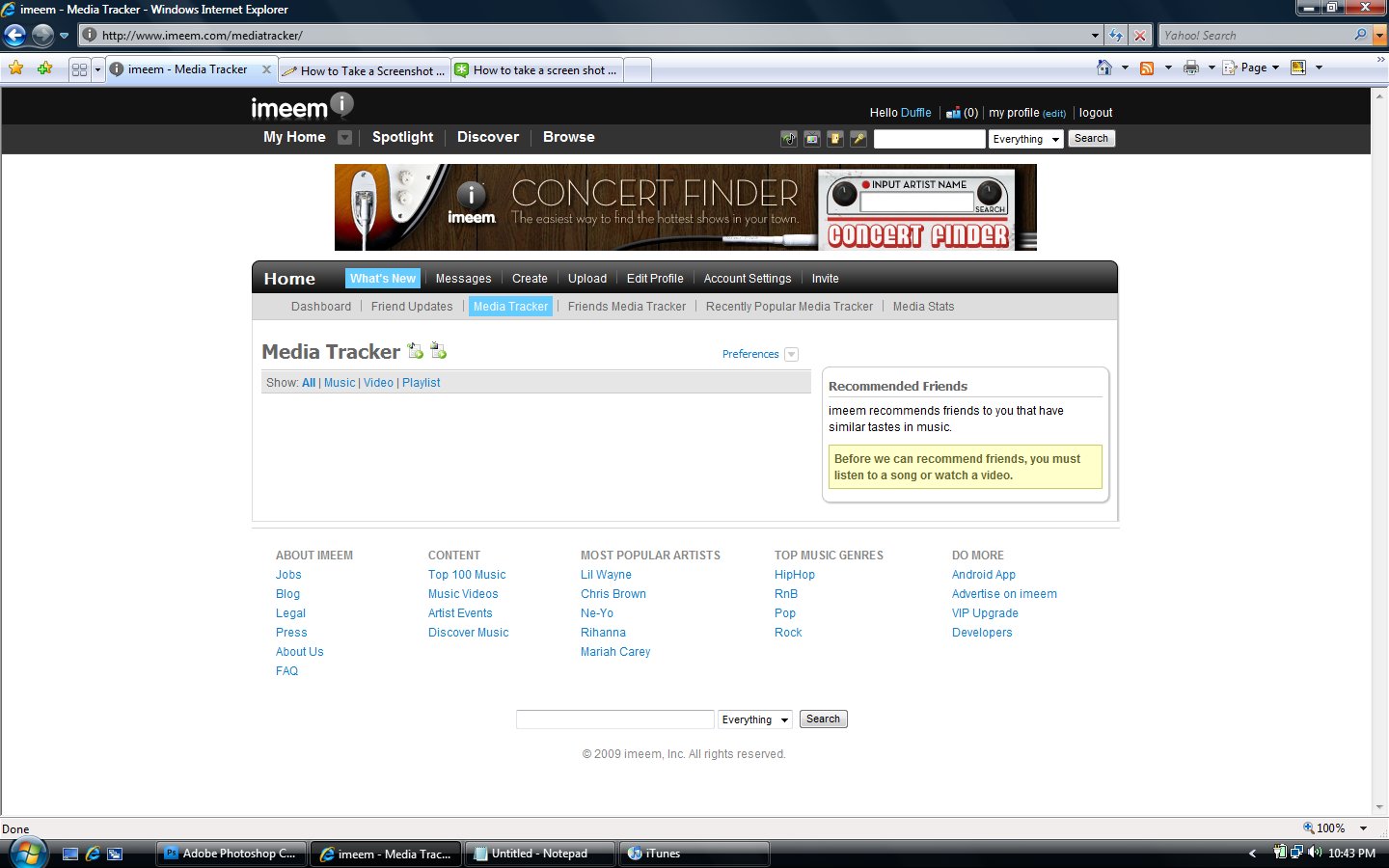Image resolution: width=1389 pixels, height=868 pixels.
Task: Click the red stop loading button
Action: pyautogui.click(x=1140, y=36)
